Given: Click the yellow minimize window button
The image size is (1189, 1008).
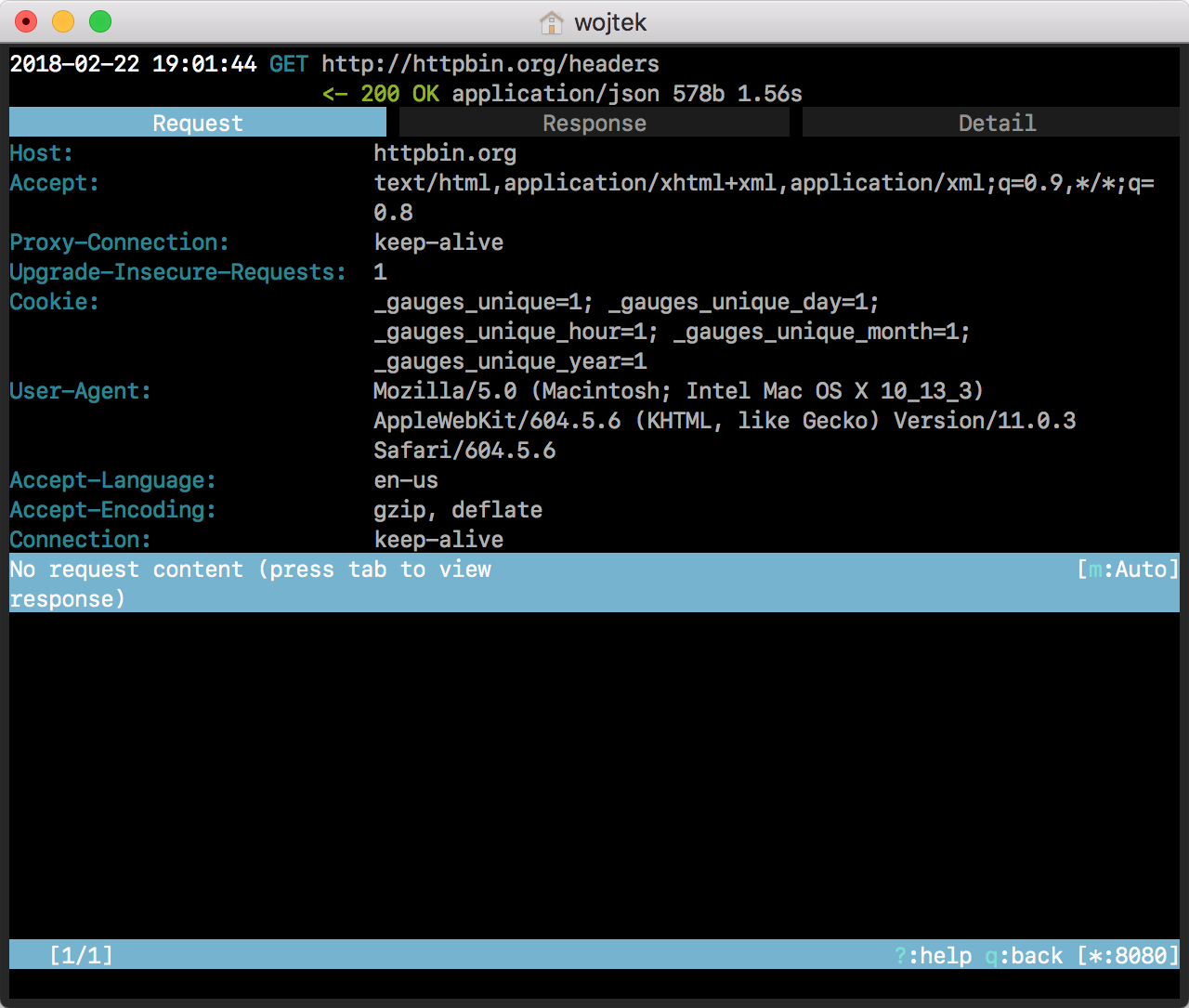Looking at the screenshot, I should pyautogui.click(x=63, y=21).
